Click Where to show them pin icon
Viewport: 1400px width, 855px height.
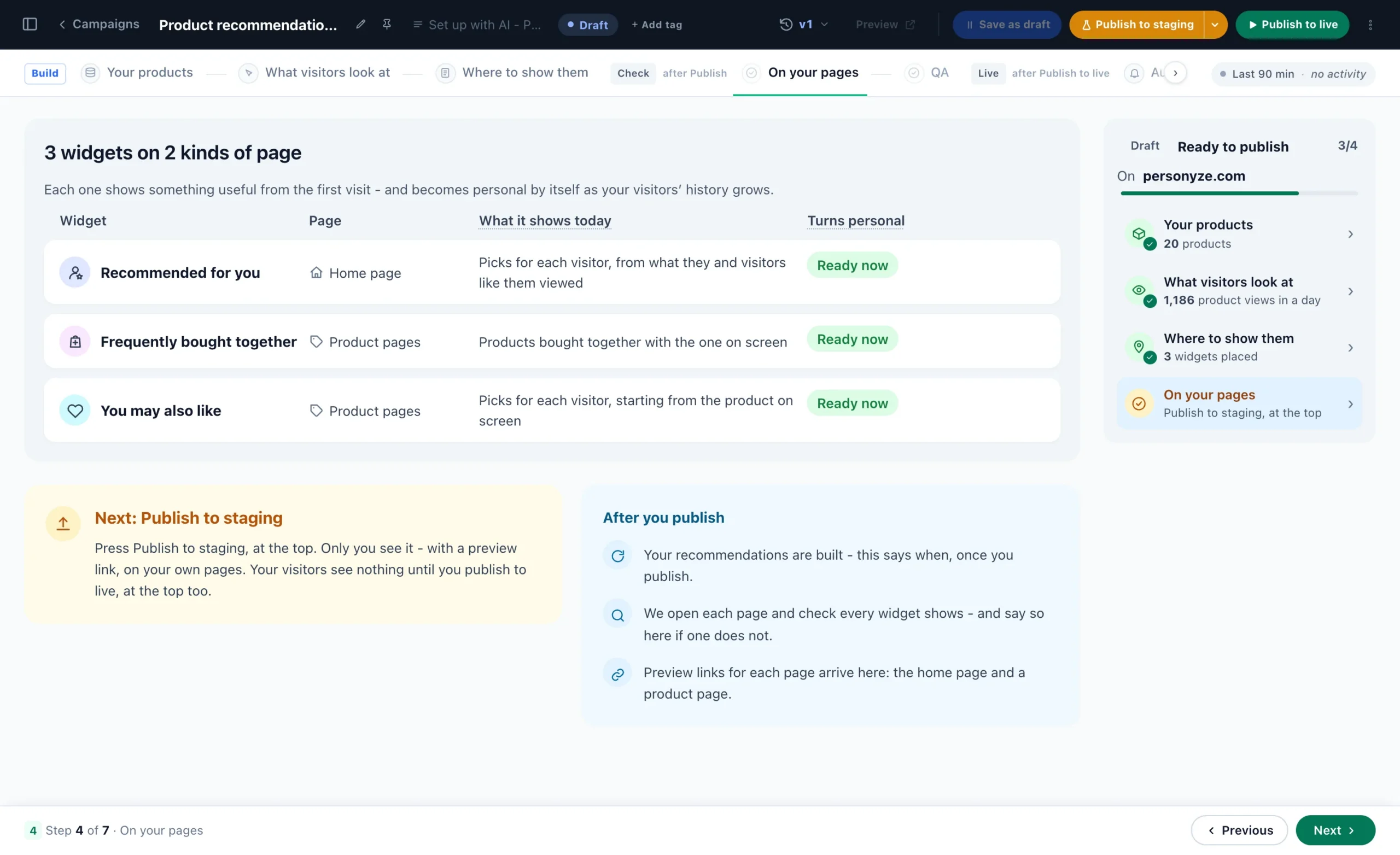tap(1139, 347)
